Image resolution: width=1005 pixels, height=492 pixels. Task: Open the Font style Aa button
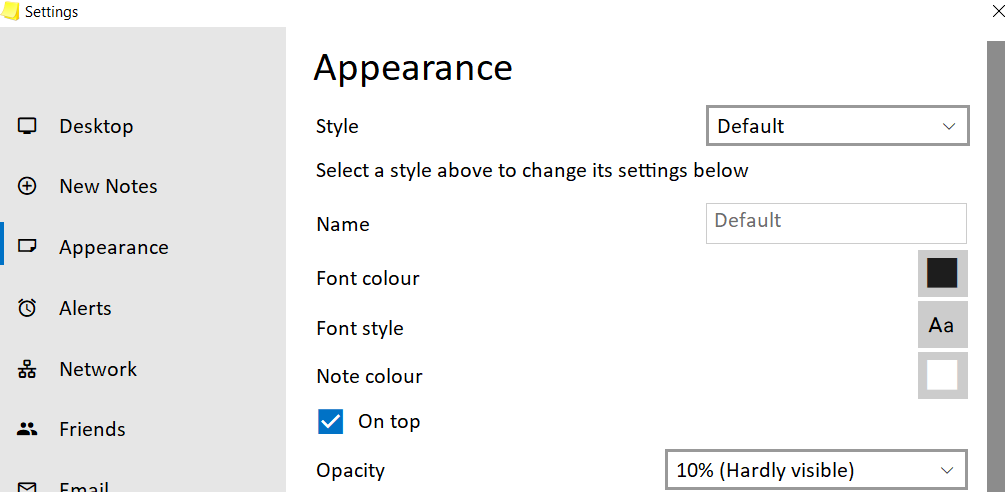(x=942, y=325)
